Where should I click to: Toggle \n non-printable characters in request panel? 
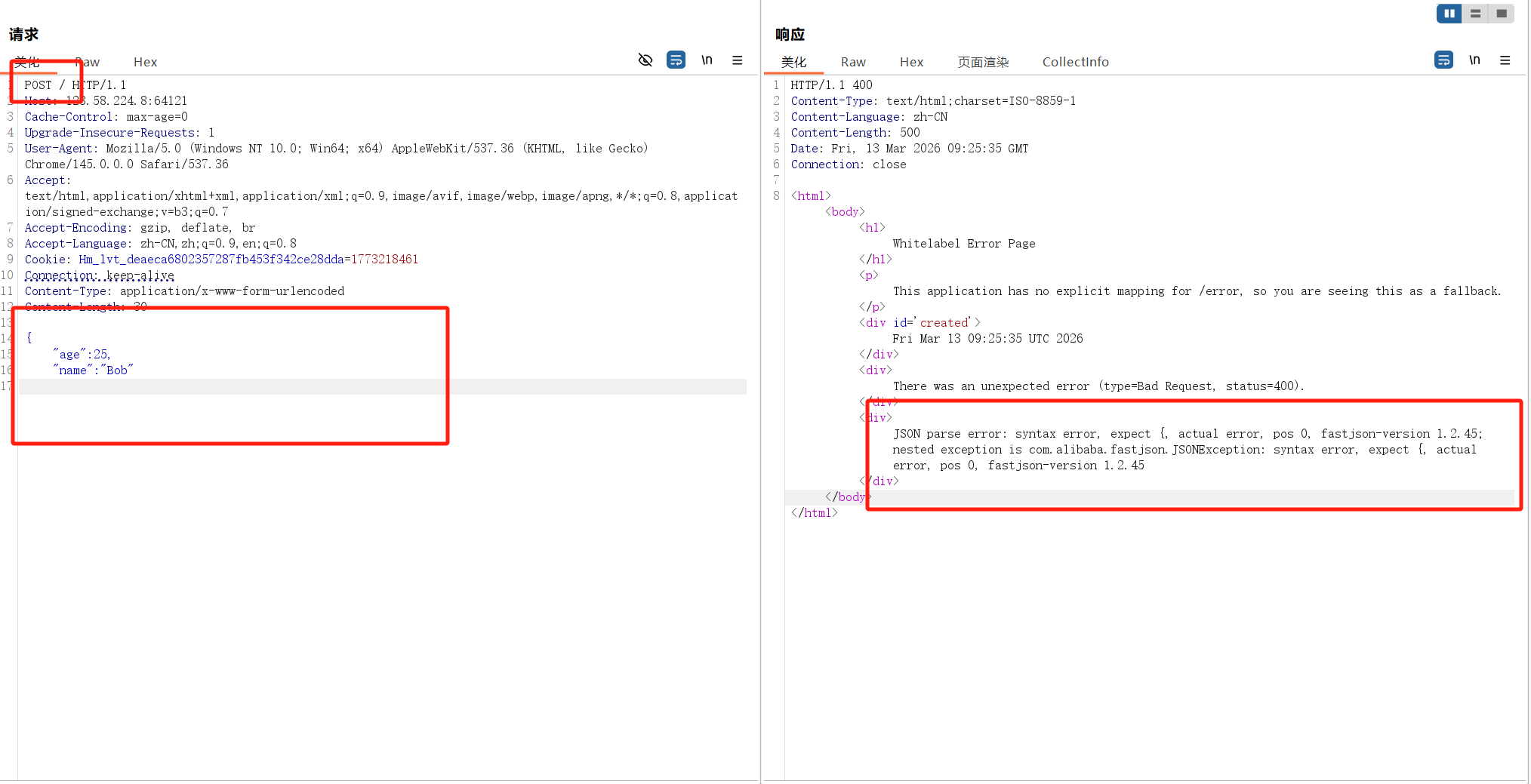point(707,60)
